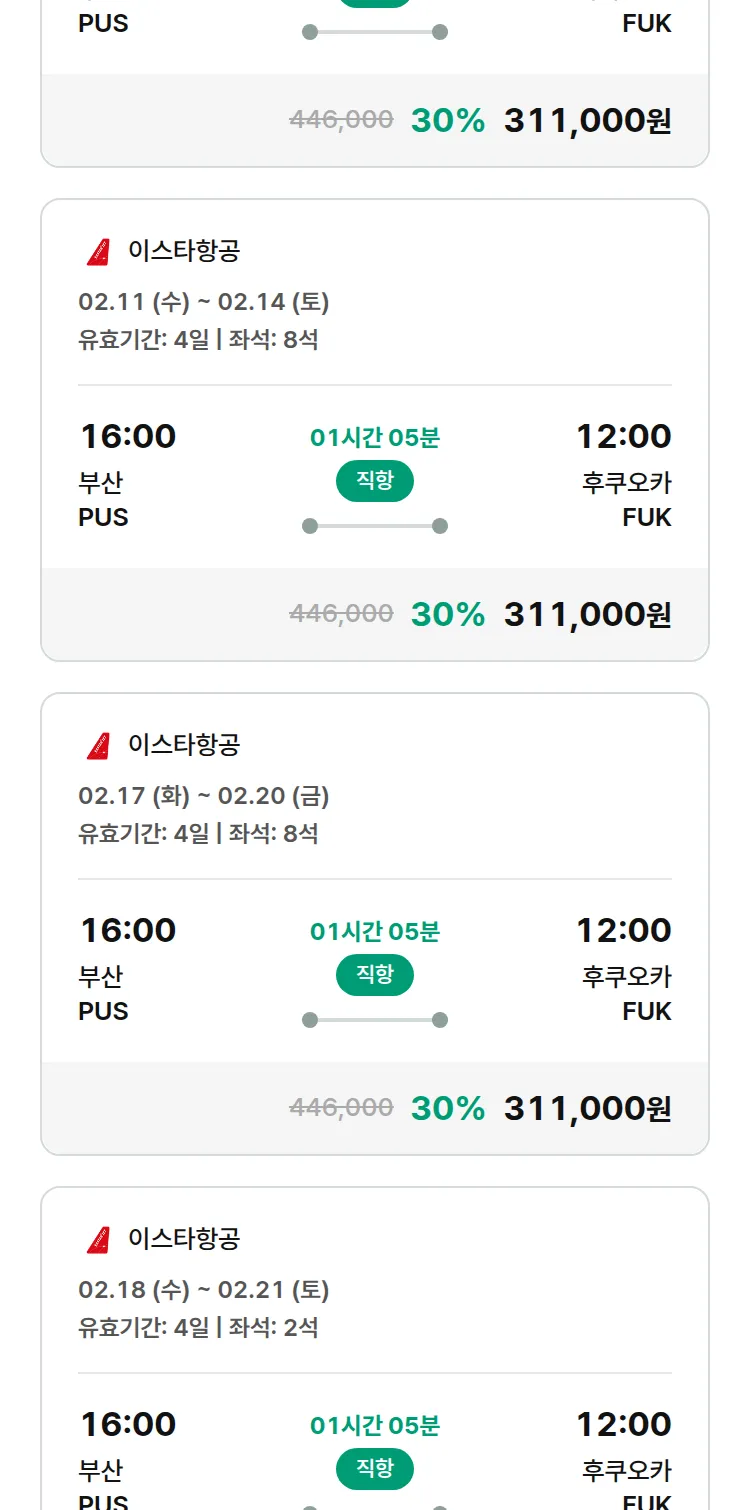This screenshot has height=1510, width=750.
Task: Tap 직항 badge on 02.11 (수) flight
Action: [x=375, y=481]
